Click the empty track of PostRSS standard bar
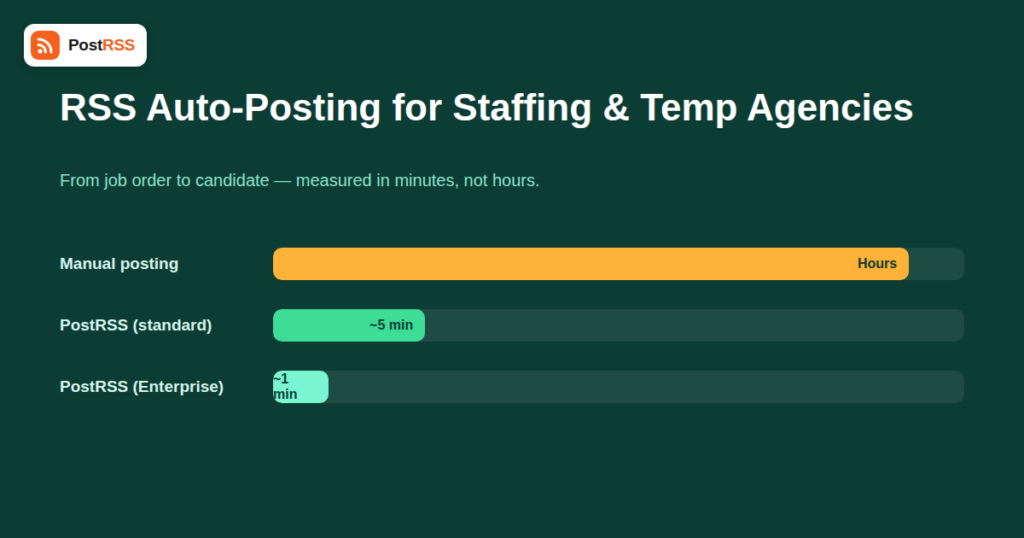The image size is (1024, 538). (x=694, y=325)
